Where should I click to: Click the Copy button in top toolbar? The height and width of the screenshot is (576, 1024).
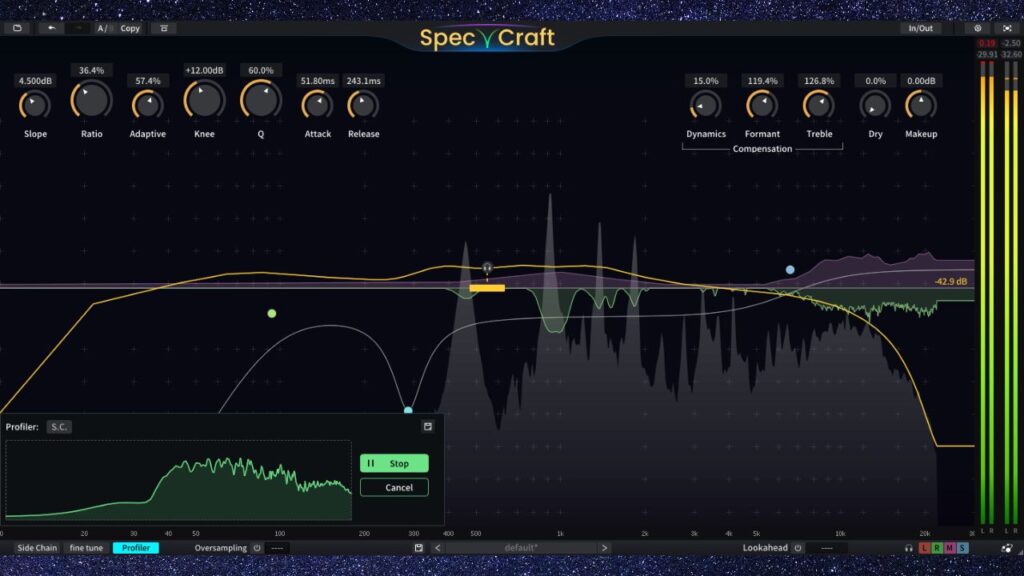pyautogui.click(x=130, y=28)
